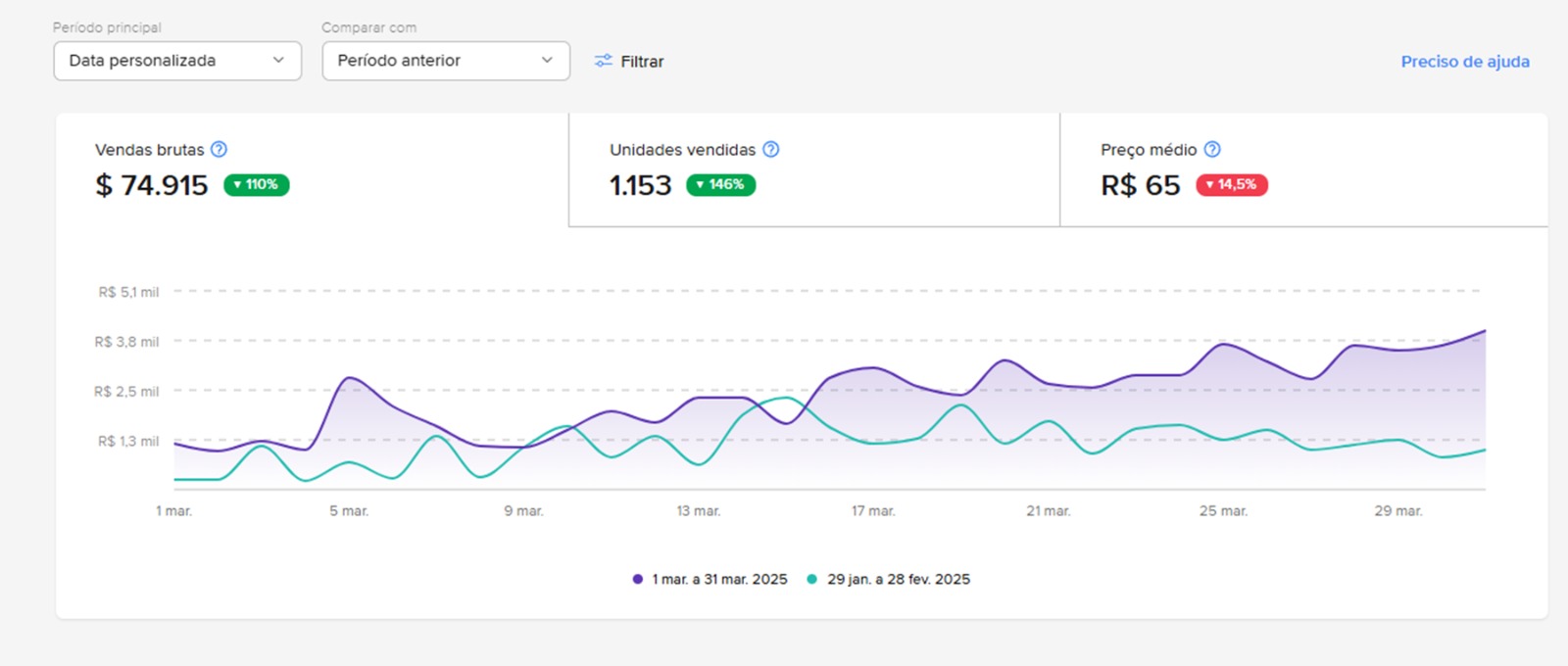Click the help icon beside Preço médio
This screenshot has height=666, width=1568.
(x=1212, y=150)
